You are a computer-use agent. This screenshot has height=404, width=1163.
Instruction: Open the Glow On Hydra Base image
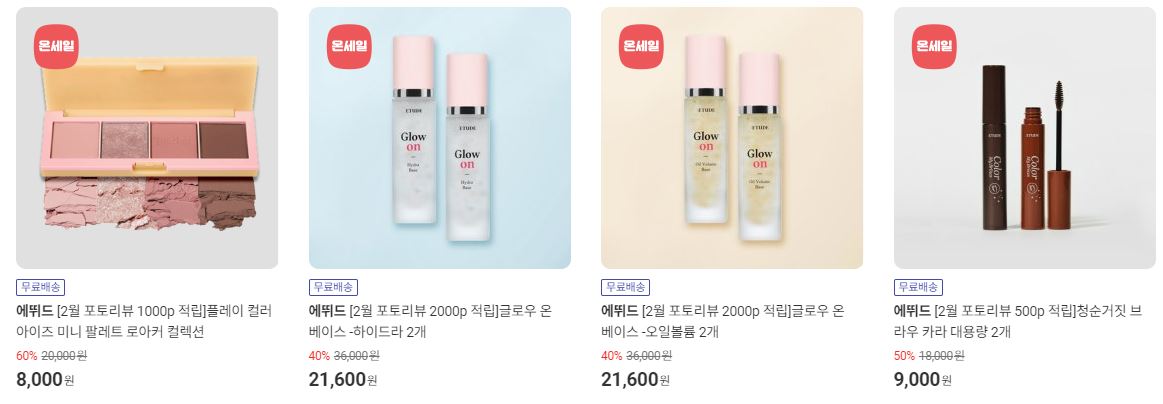tap(440, 138)
